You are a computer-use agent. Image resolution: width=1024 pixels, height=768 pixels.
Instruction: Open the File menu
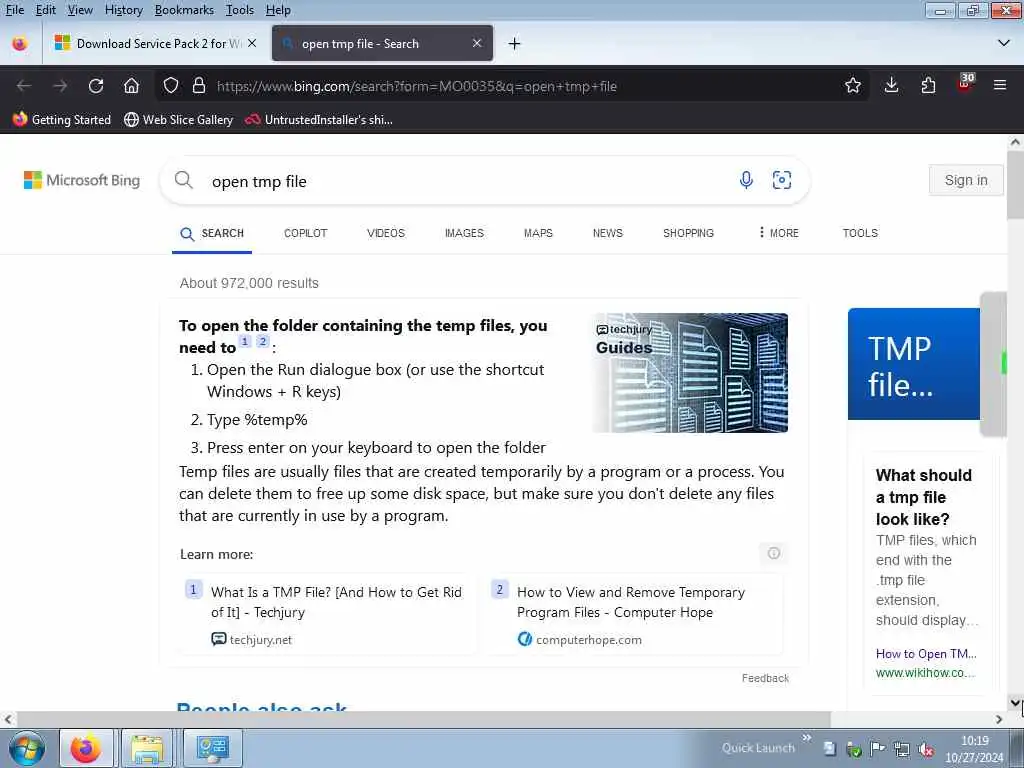14,10
